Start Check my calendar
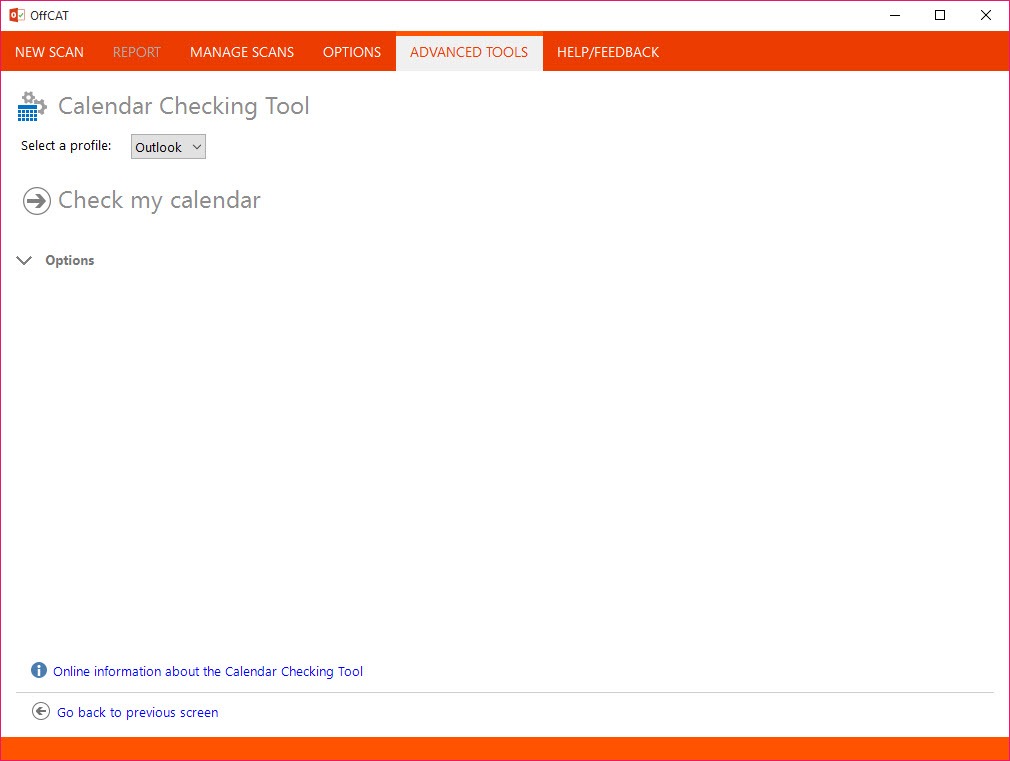The height and width of the screenshot is (761, 1010). (x=159, y=200)
